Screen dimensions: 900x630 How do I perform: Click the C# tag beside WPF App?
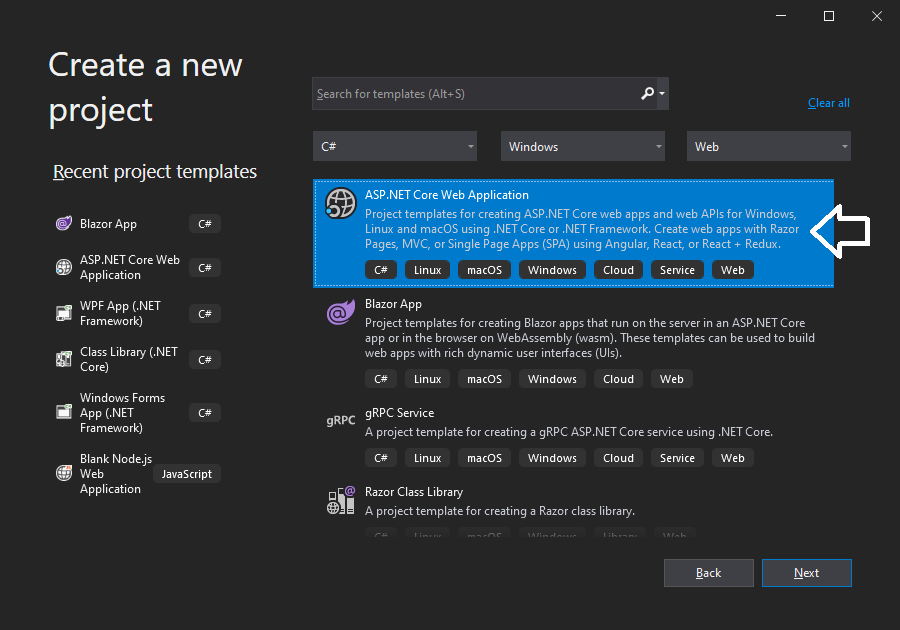pos(205,314)
